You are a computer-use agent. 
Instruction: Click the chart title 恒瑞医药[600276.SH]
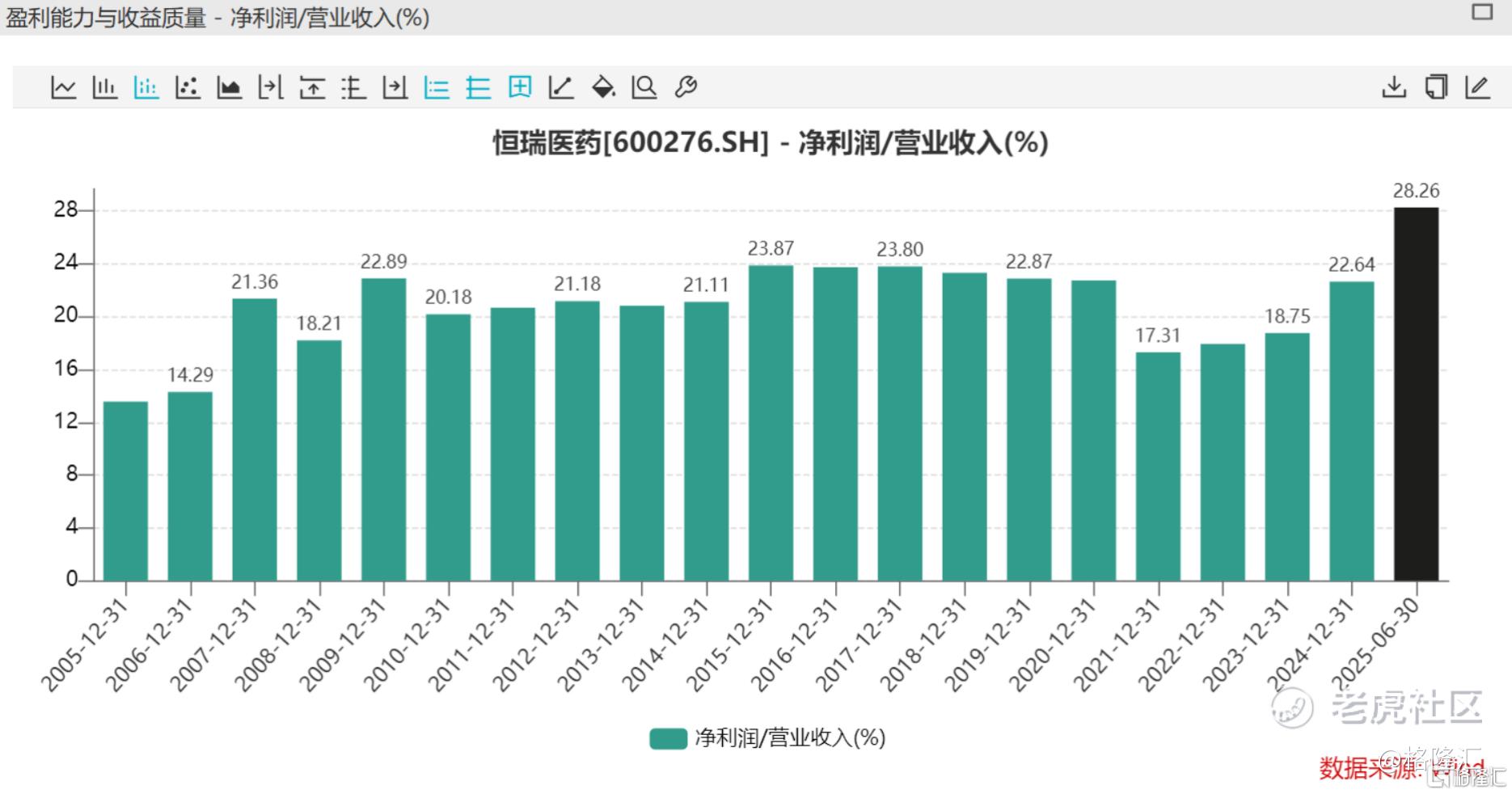(x=631, y=143)
